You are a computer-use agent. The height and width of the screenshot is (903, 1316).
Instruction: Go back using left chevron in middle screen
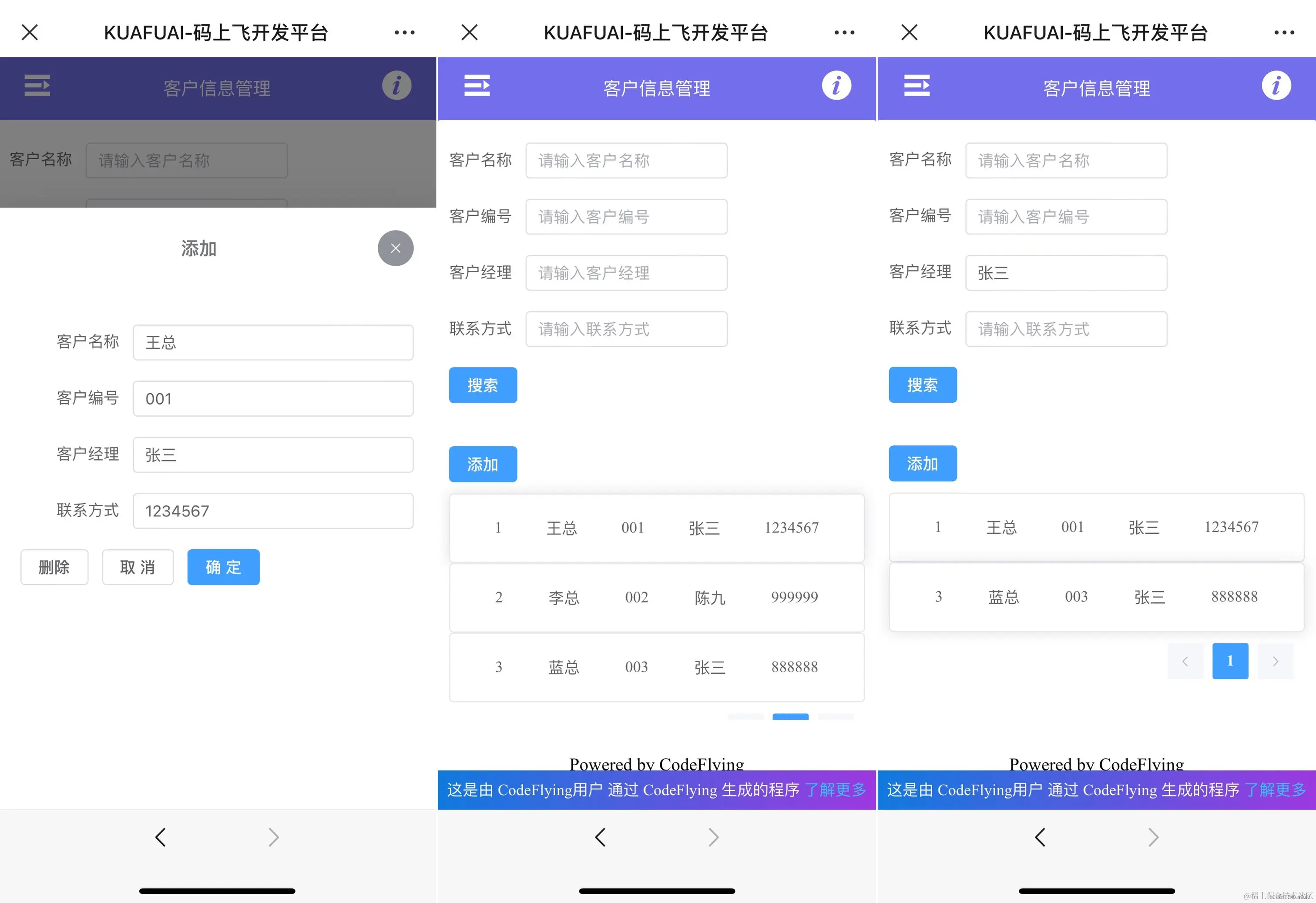[x=600, y=837]
